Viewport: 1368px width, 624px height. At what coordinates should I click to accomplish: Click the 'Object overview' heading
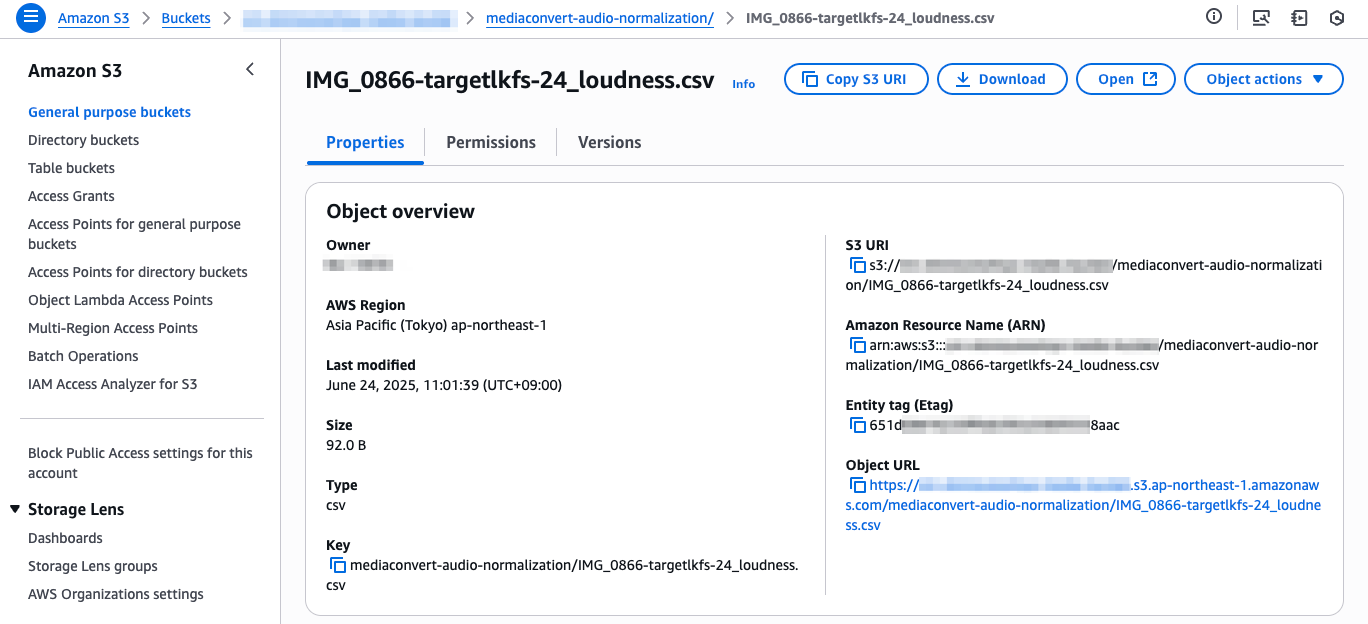401,211
